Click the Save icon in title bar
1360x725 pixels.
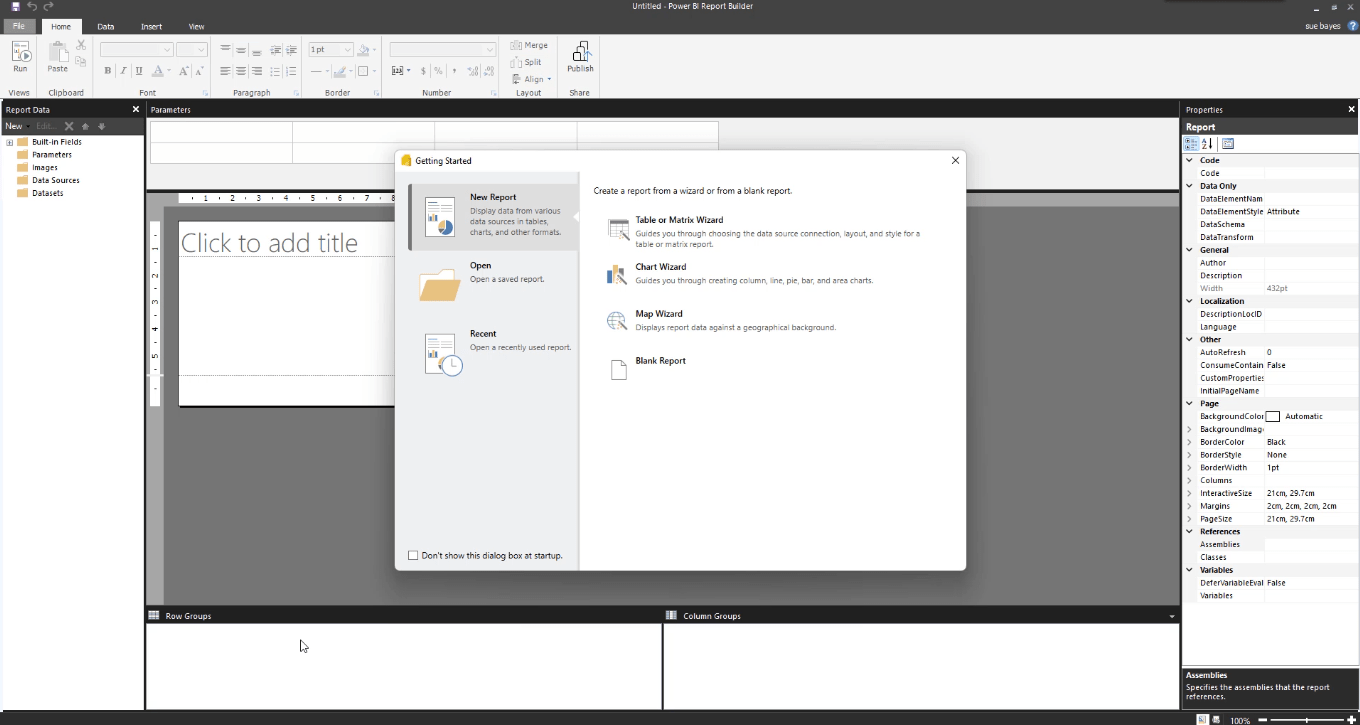pos(15,6)
